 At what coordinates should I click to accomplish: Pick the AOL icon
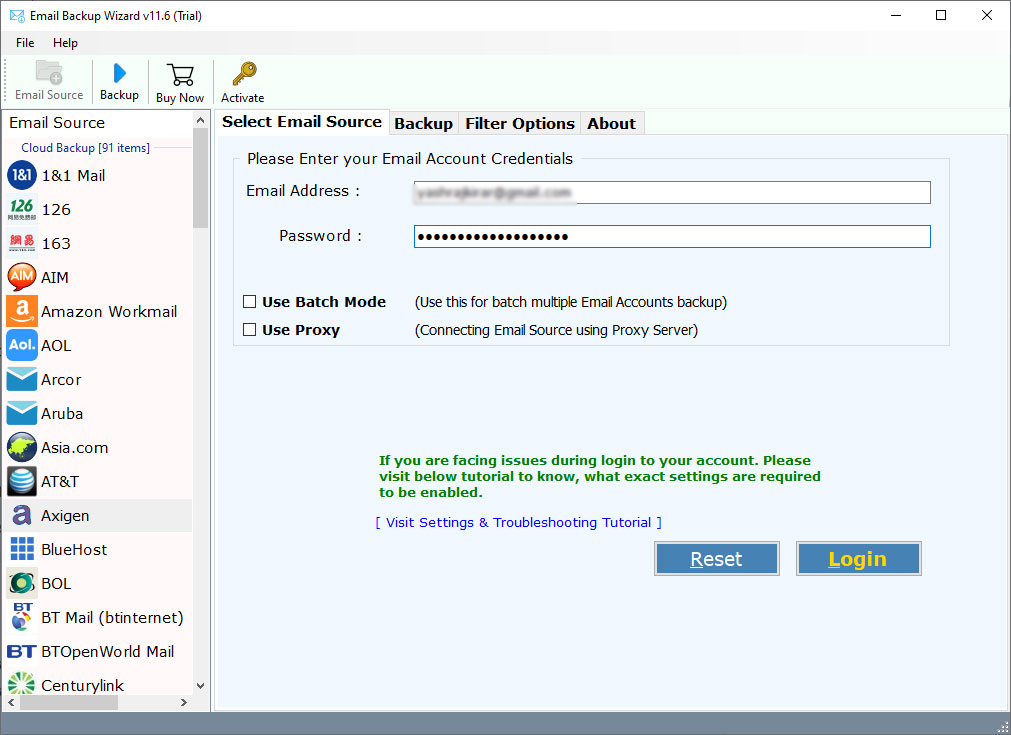22,346
